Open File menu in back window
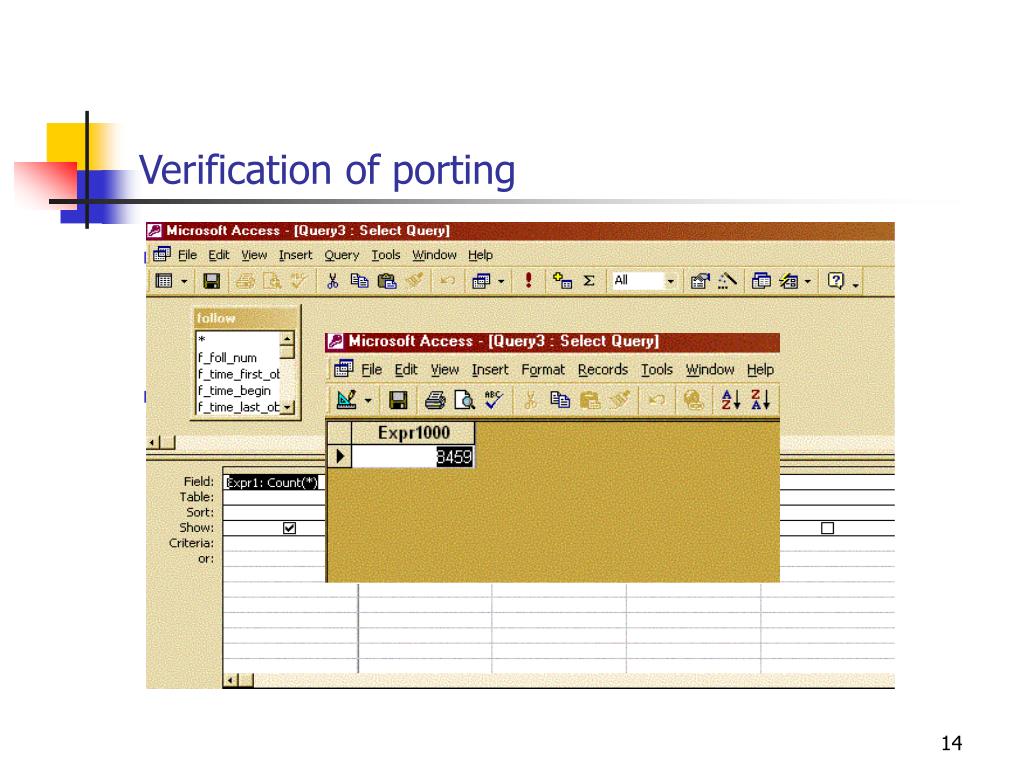The image size is (1024, 768). pyautogui.click(x=187, y=255)
